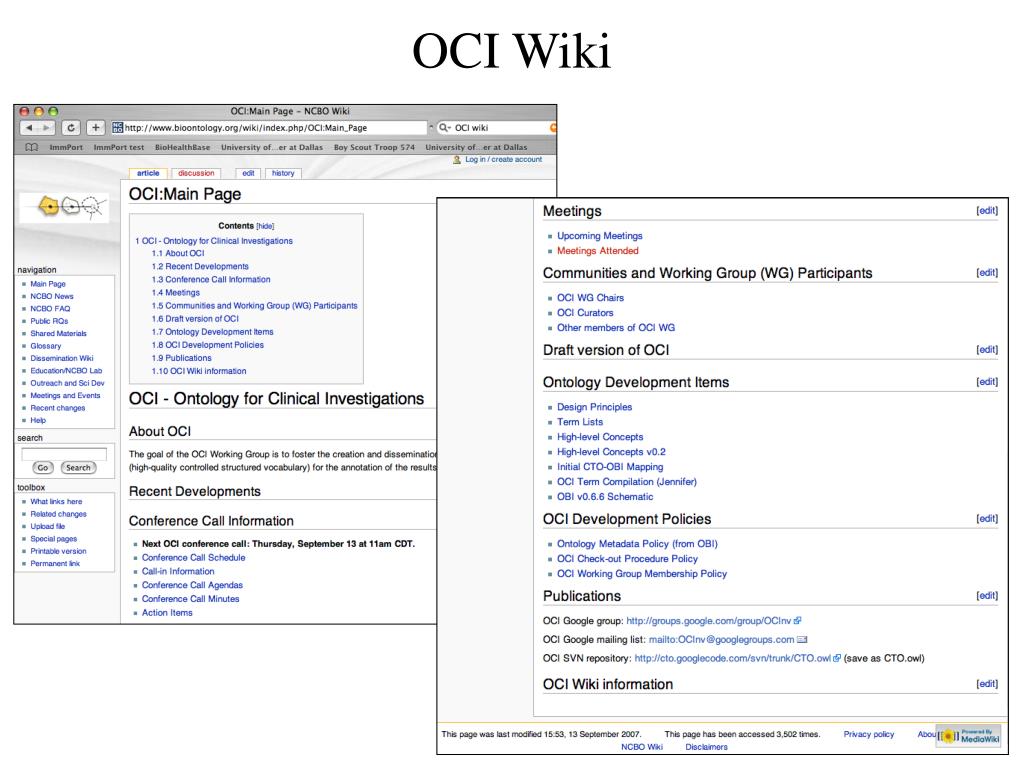This screenshot has height=768, width=1024.
Task: Open ImmPort test bookmark
Action: click(x=119, y=148)
